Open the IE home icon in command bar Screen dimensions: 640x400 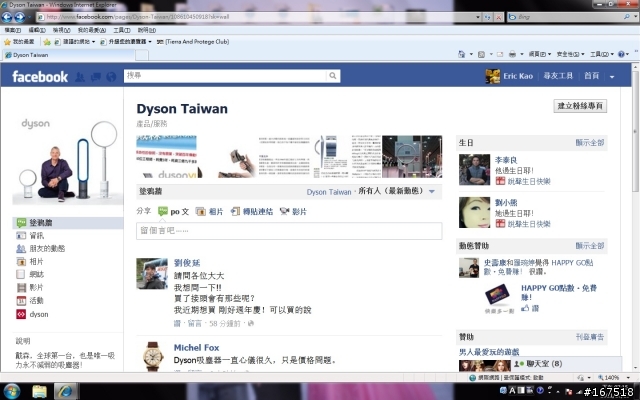click(462, 54)
